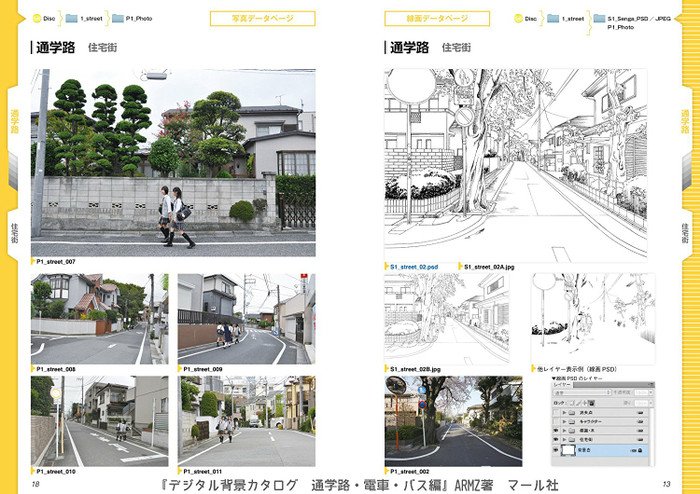The width and height of the screenshot is (700, 494).
Task: Show the キャラクター layer group
Action: [x=555, y=421]
